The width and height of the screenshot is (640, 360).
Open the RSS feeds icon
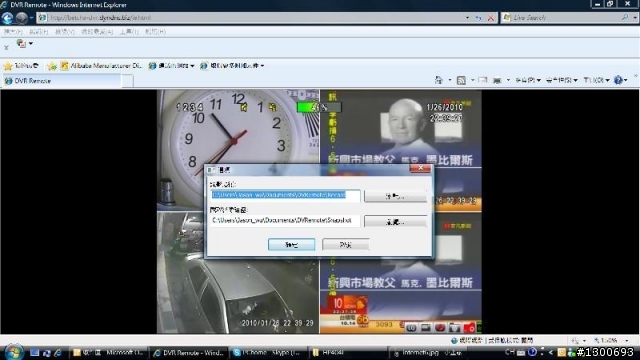pyautogui.click(x=461, y=80)
